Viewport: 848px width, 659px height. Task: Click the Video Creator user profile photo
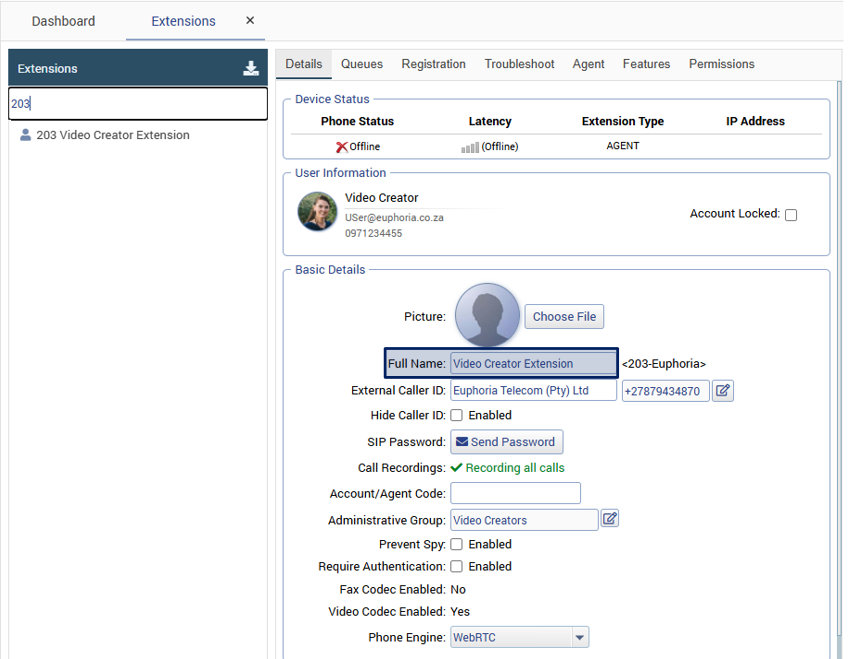click(318, 211)
